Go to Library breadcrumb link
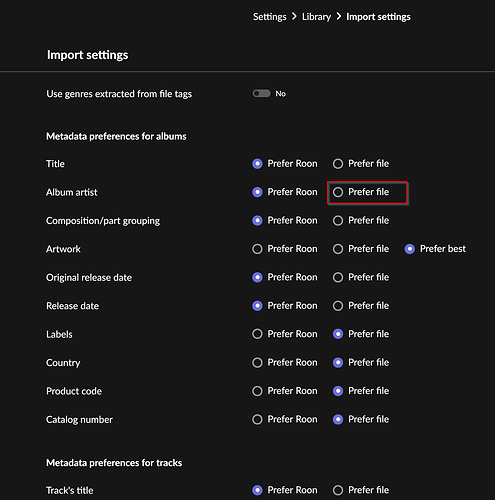 click(x=316, y=17)
